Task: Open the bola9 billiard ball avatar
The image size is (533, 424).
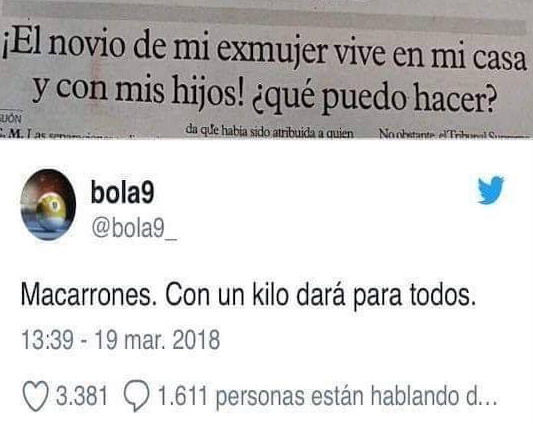Action: coord(48,204)
